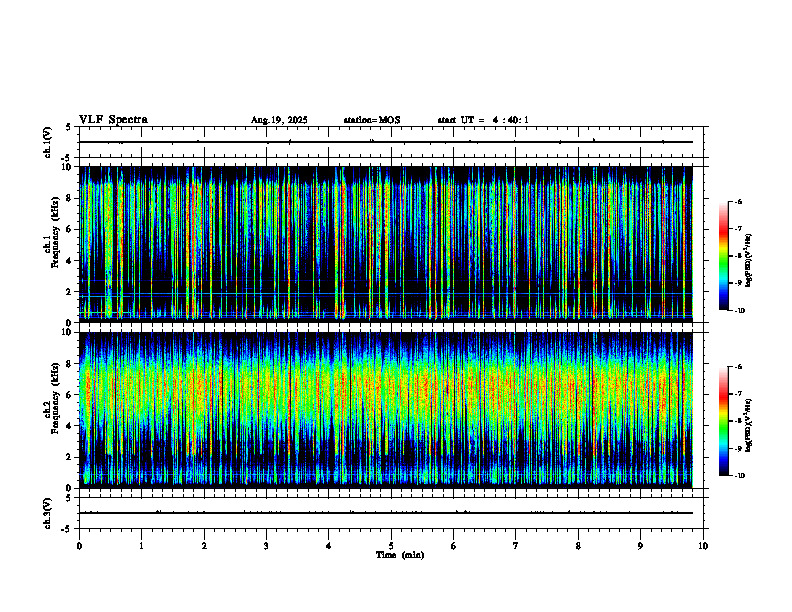
Task: Click the time axis tick label "5"
Action: (391, 546)
